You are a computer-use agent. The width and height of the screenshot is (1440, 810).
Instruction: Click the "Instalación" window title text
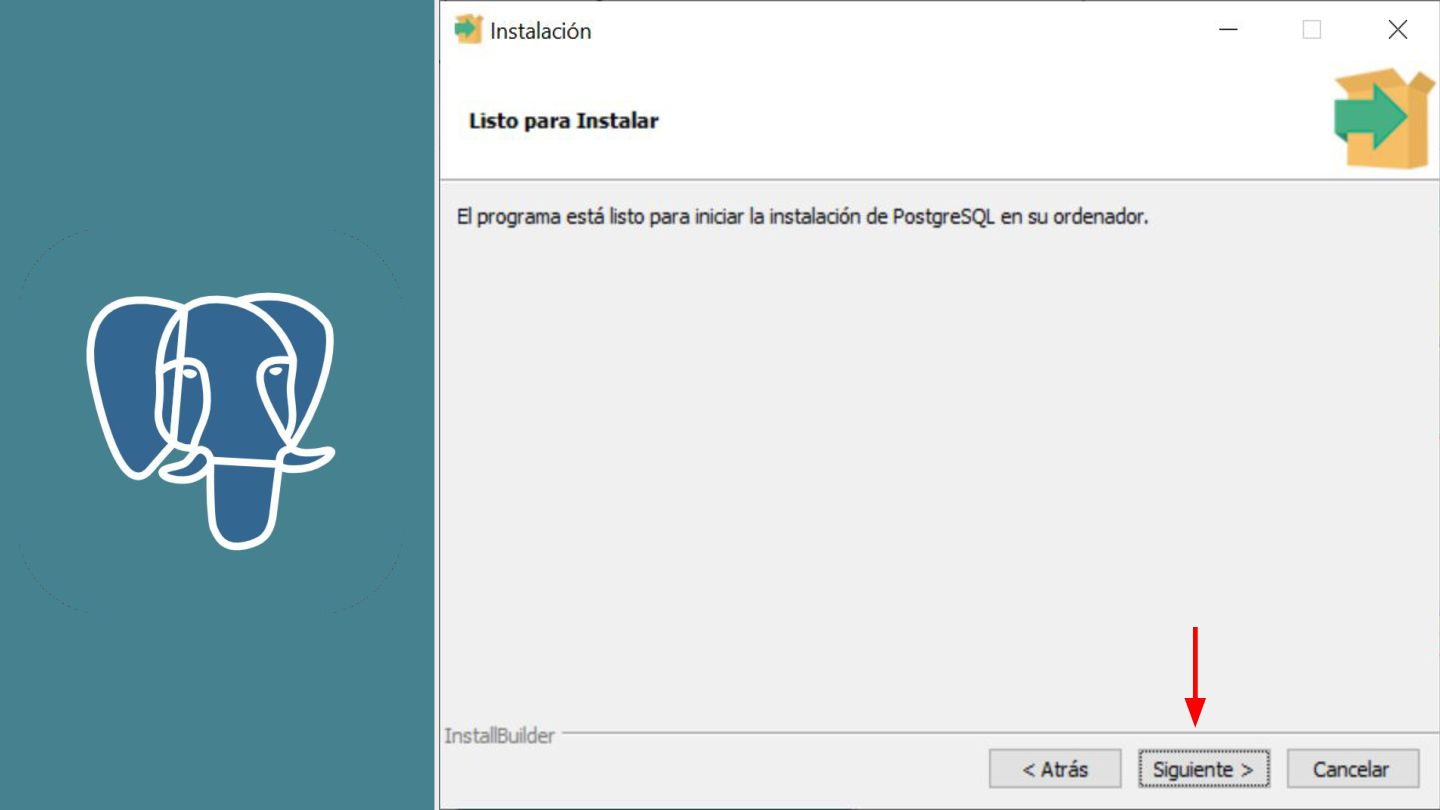click(x=541, y=31)
